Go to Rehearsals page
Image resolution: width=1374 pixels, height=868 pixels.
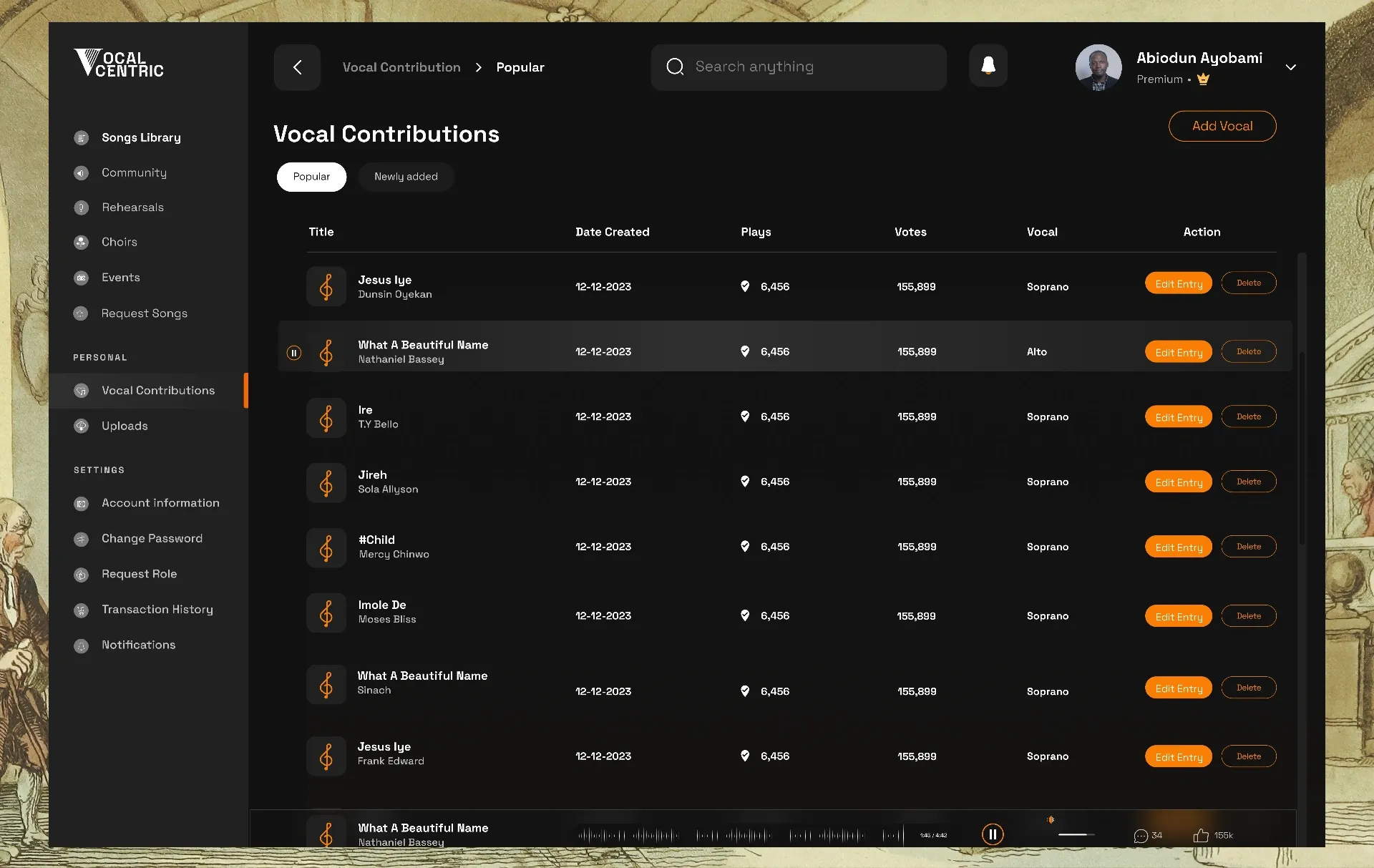[132, 208]
